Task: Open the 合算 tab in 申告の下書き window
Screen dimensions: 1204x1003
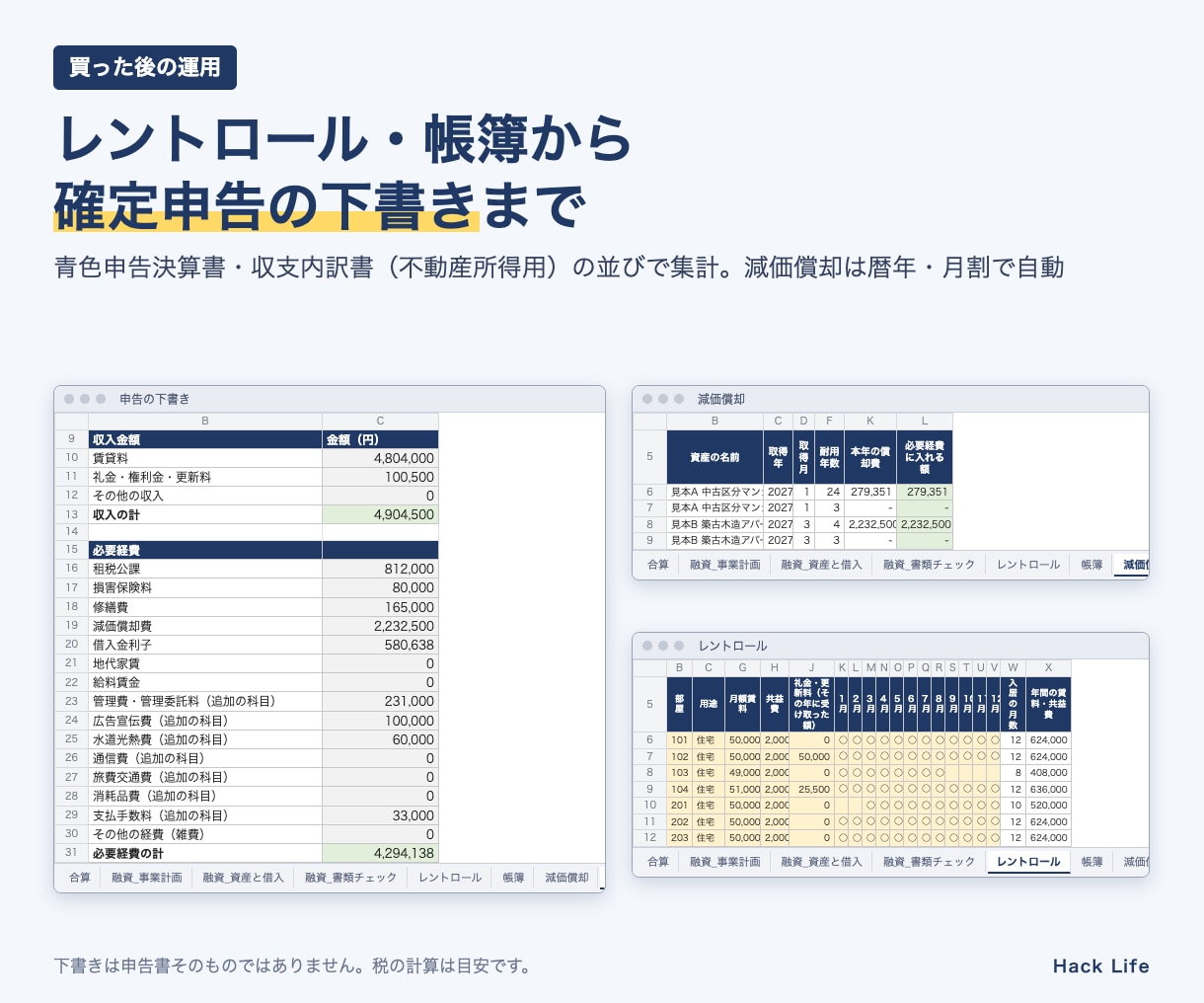Action: pos(80,878)
